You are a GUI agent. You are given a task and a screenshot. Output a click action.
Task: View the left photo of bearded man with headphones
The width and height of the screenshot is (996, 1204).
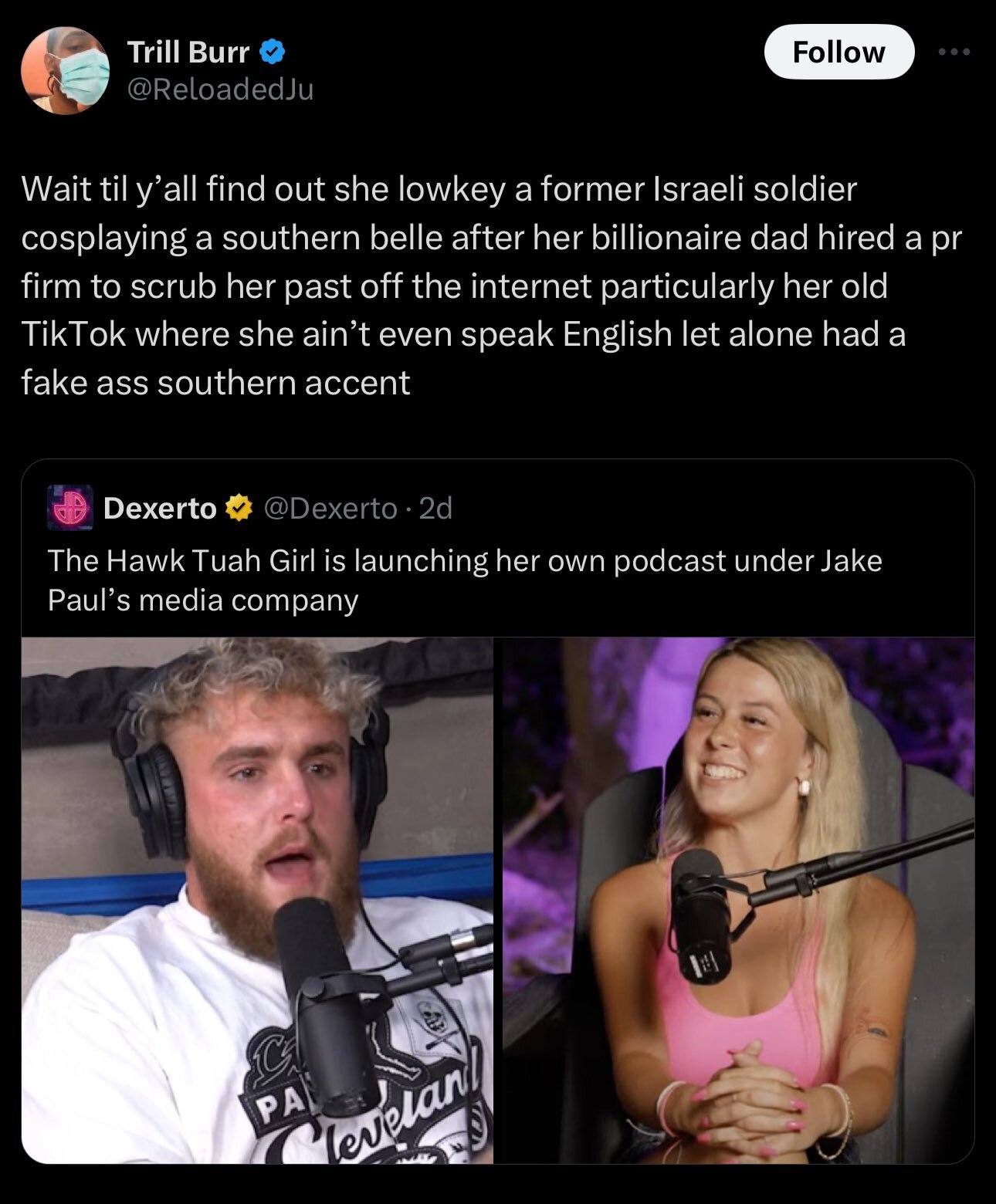(x=257, y=900)
